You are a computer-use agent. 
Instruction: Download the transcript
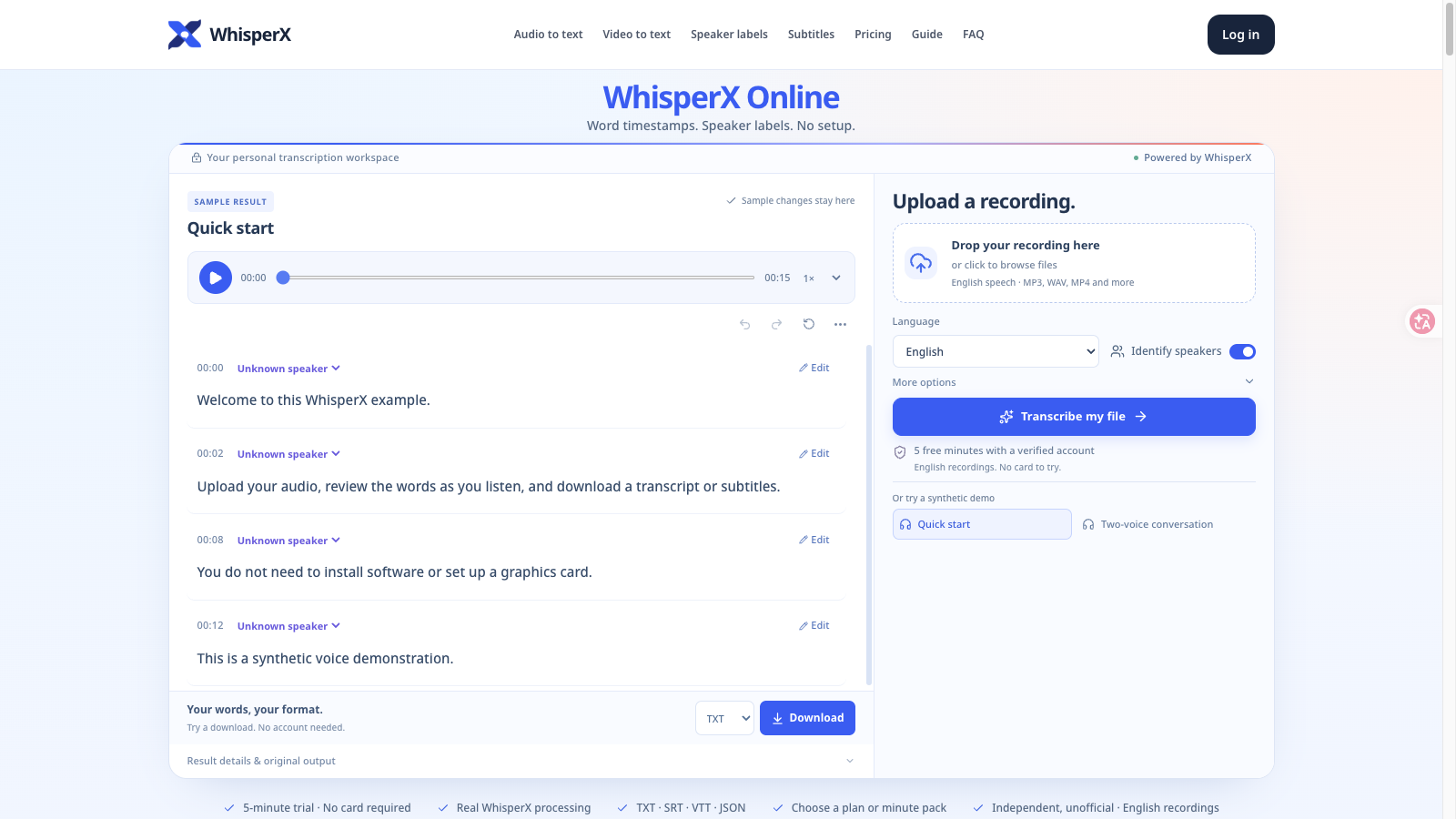click(x=807, y=718)
